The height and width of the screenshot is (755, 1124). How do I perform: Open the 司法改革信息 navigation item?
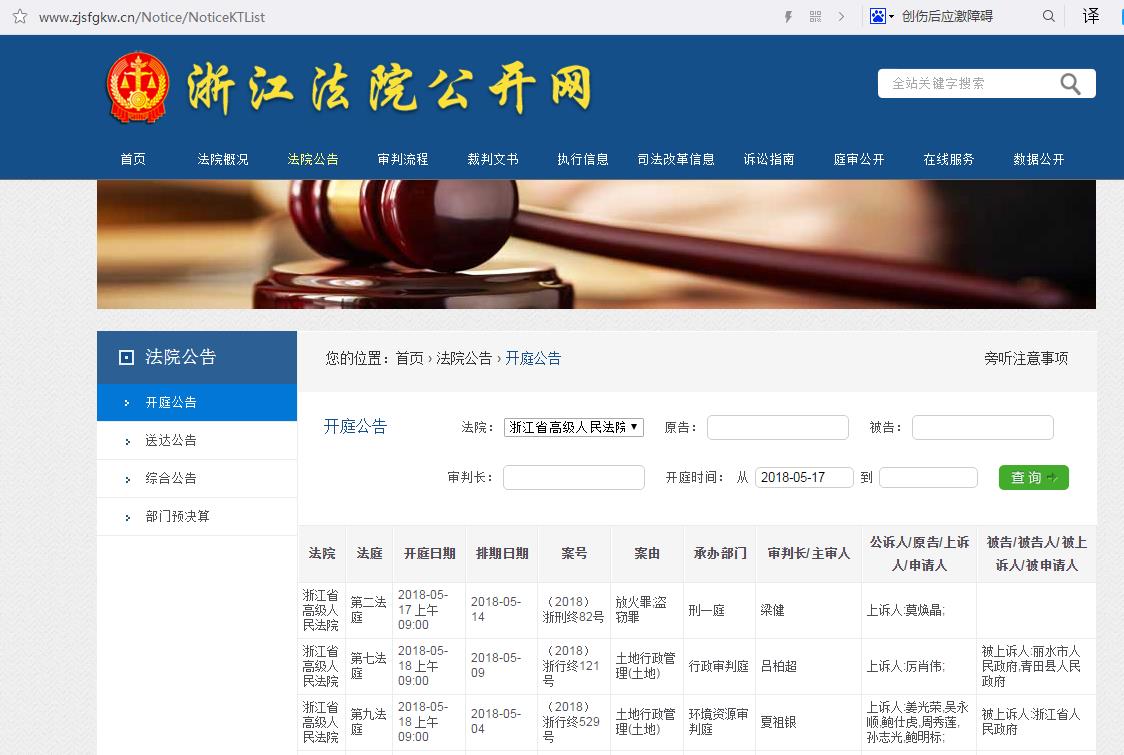[x=676, y=159]
